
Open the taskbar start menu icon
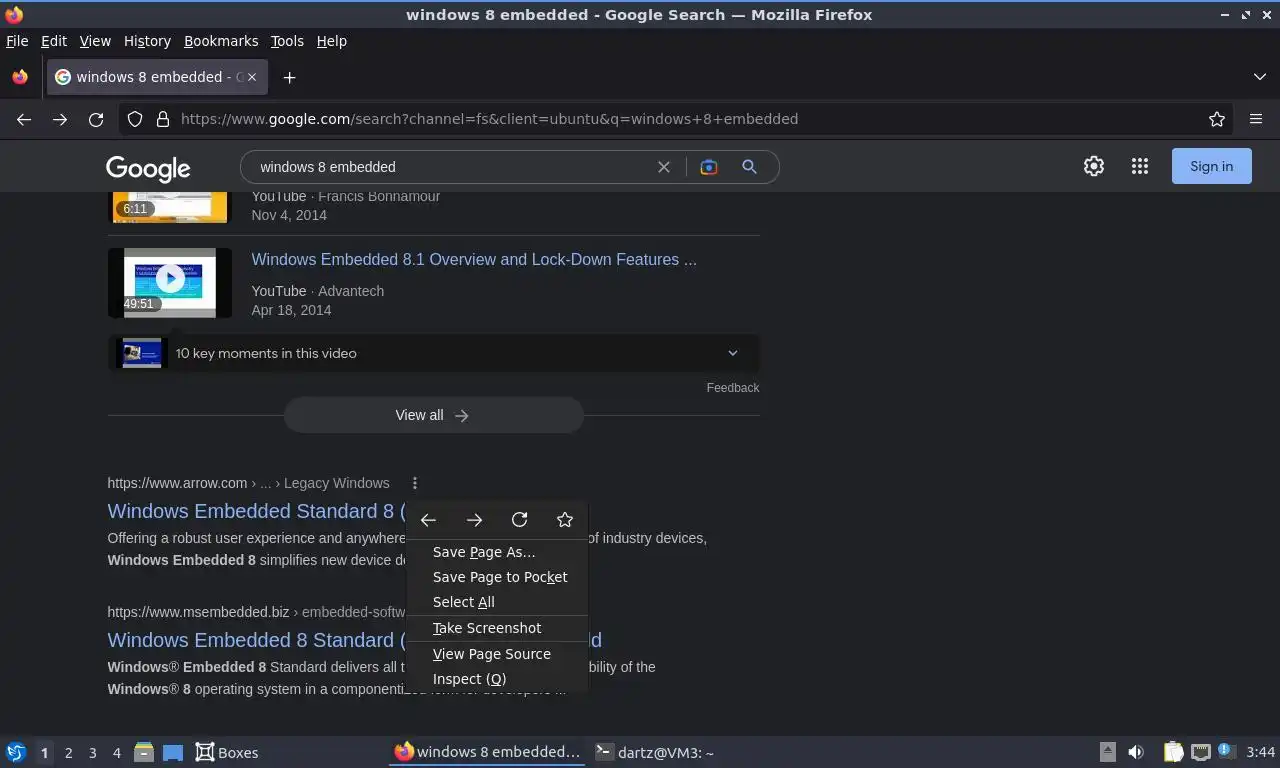coord(16,752)
